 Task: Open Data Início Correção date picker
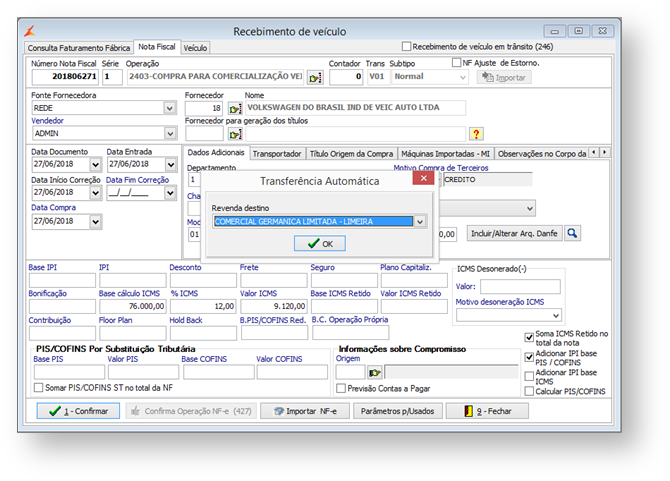coord(95,193)
